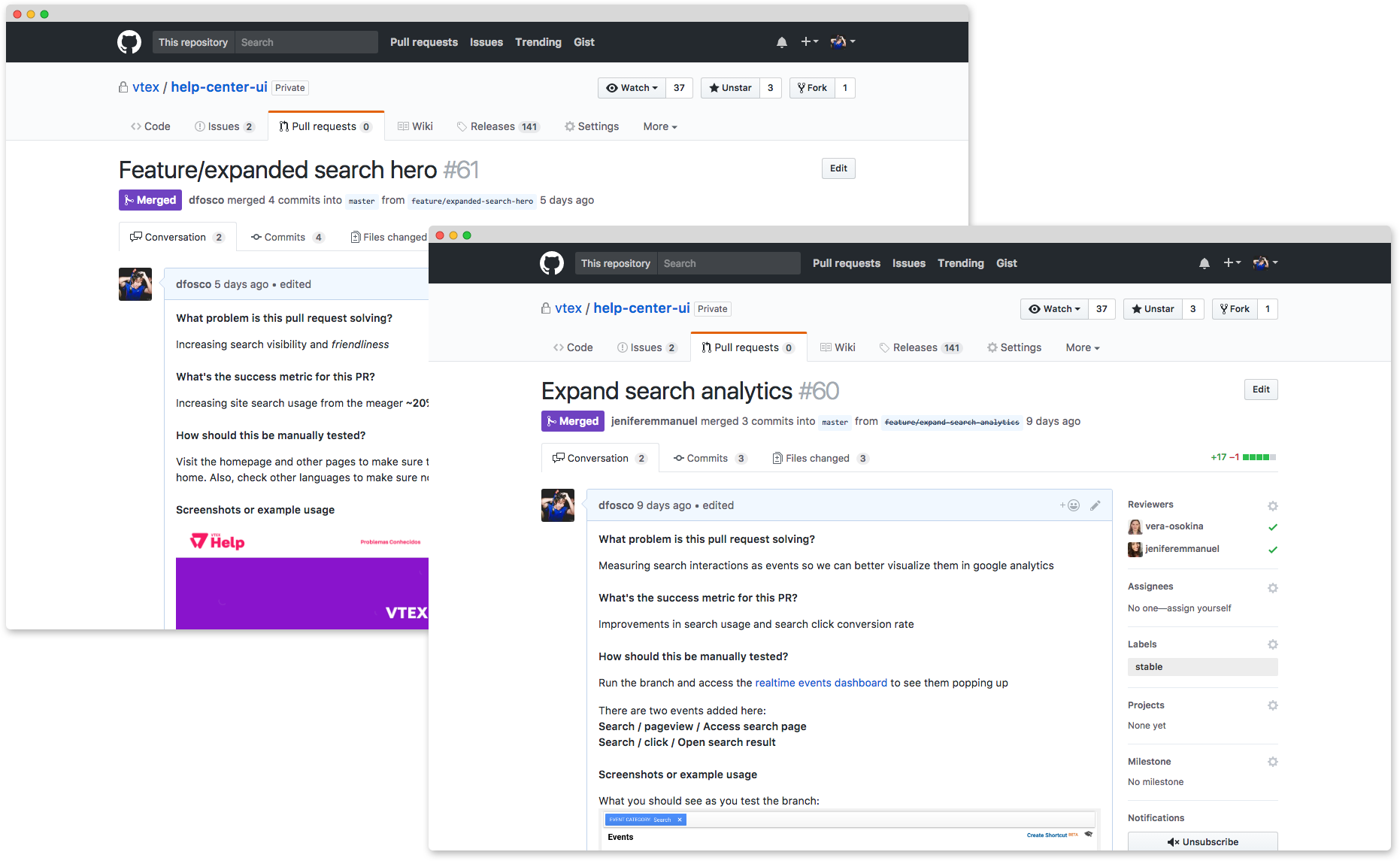
Task: Open the Watch dropdown
Action: [x=1054, y=309]
